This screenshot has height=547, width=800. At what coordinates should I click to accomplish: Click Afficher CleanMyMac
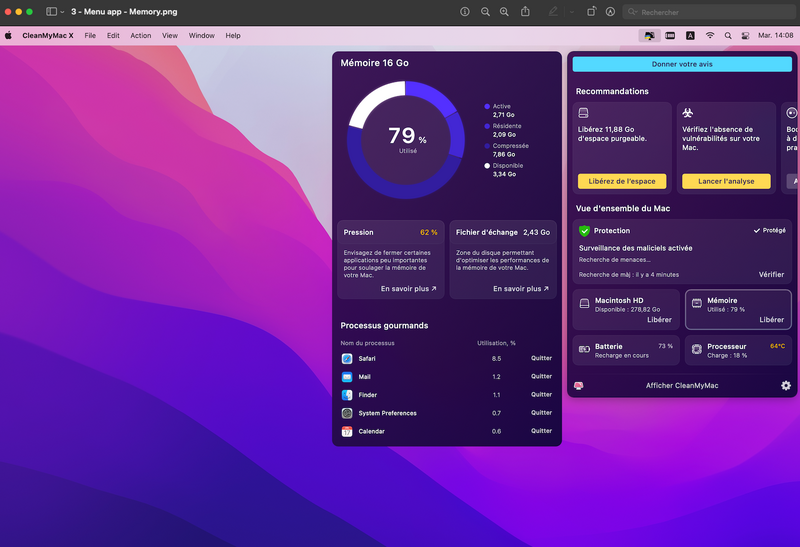click(682, 386)
